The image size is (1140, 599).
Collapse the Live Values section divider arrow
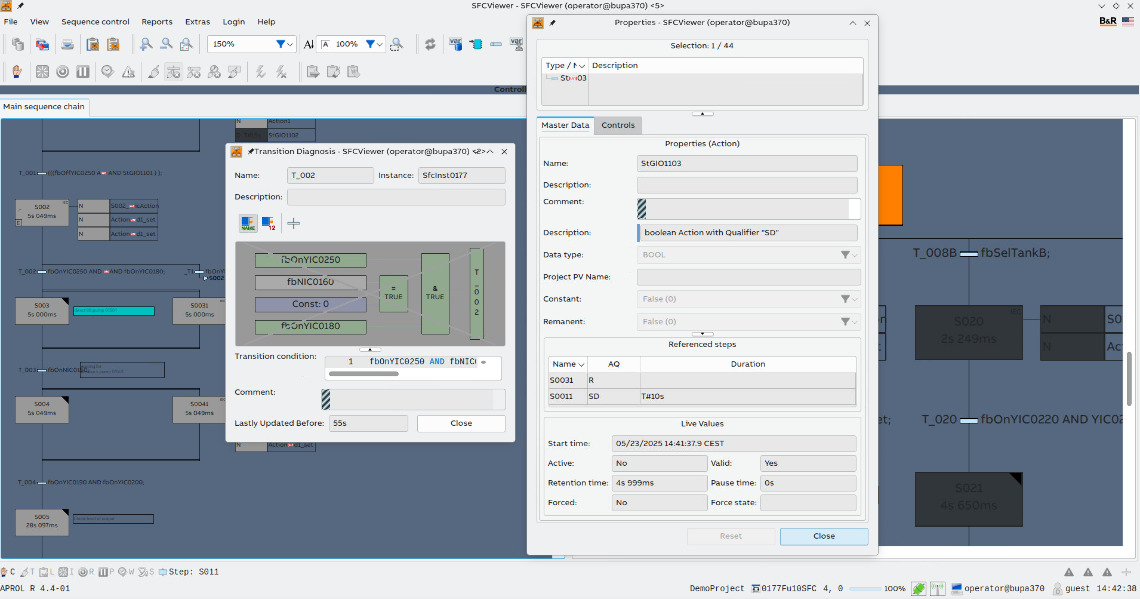[x=702, y=334]
